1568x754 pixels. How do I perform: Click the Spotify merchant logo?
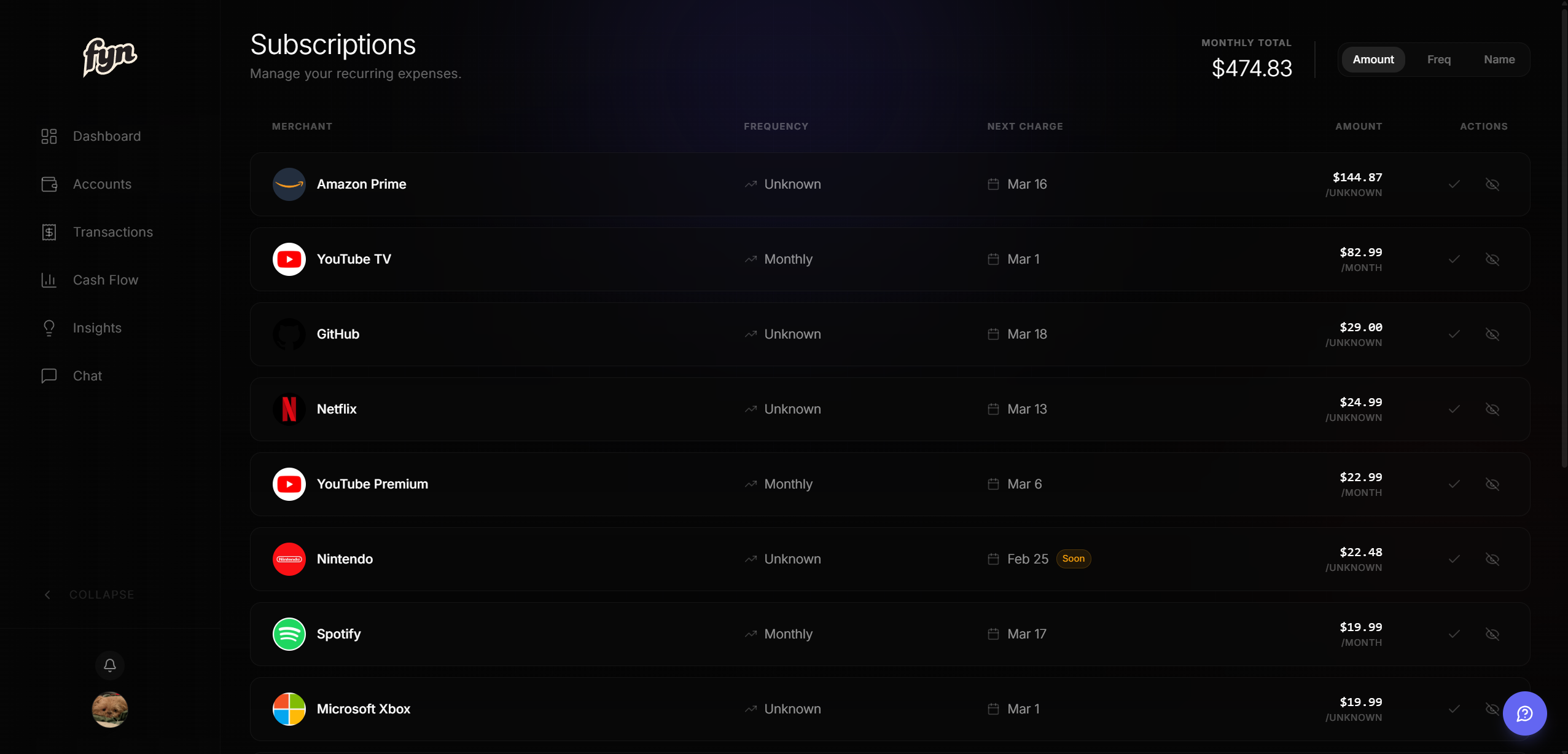pos(289,634)
